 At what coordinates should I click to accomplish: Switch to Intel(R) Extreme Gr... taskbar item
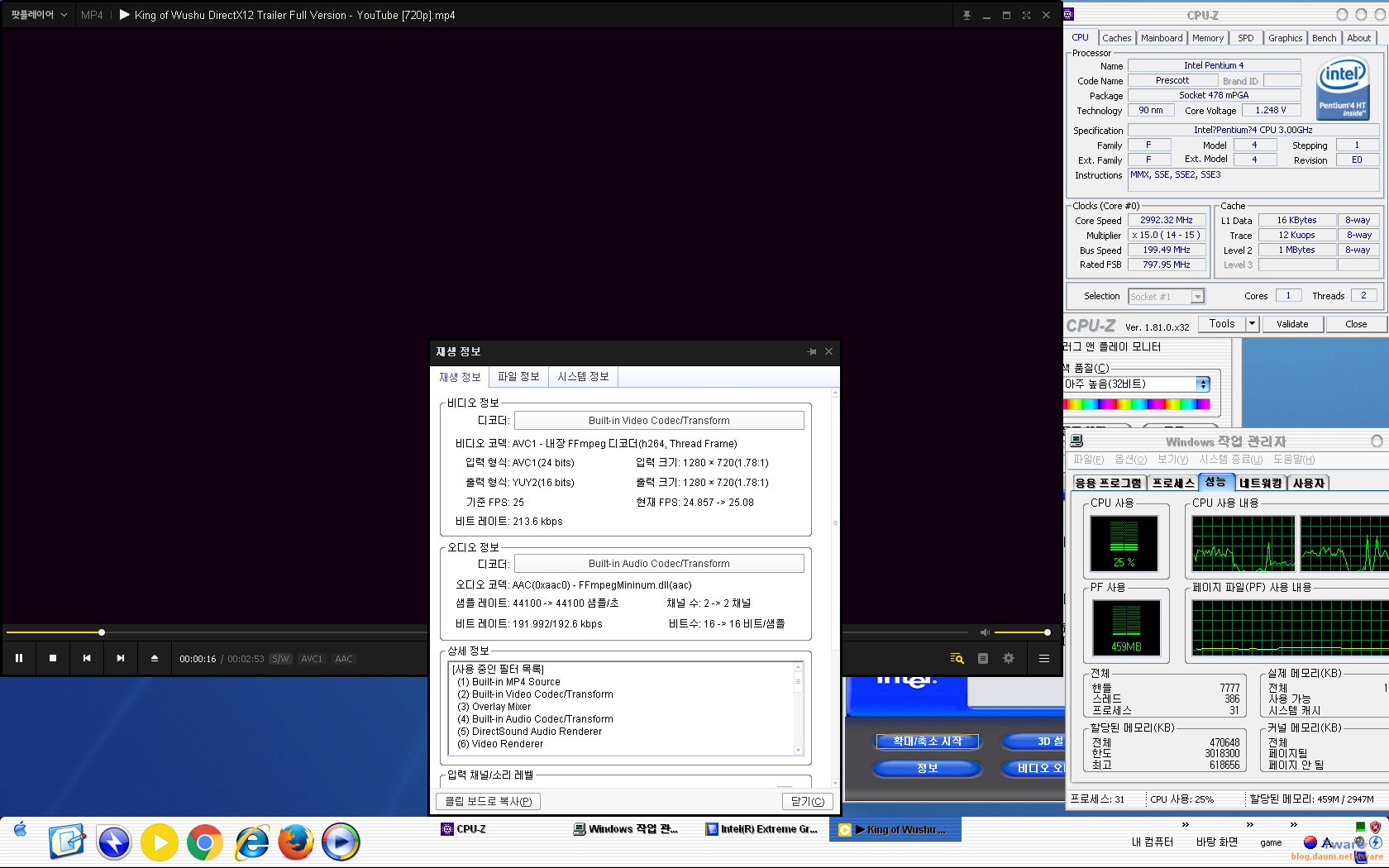(762, 829)
